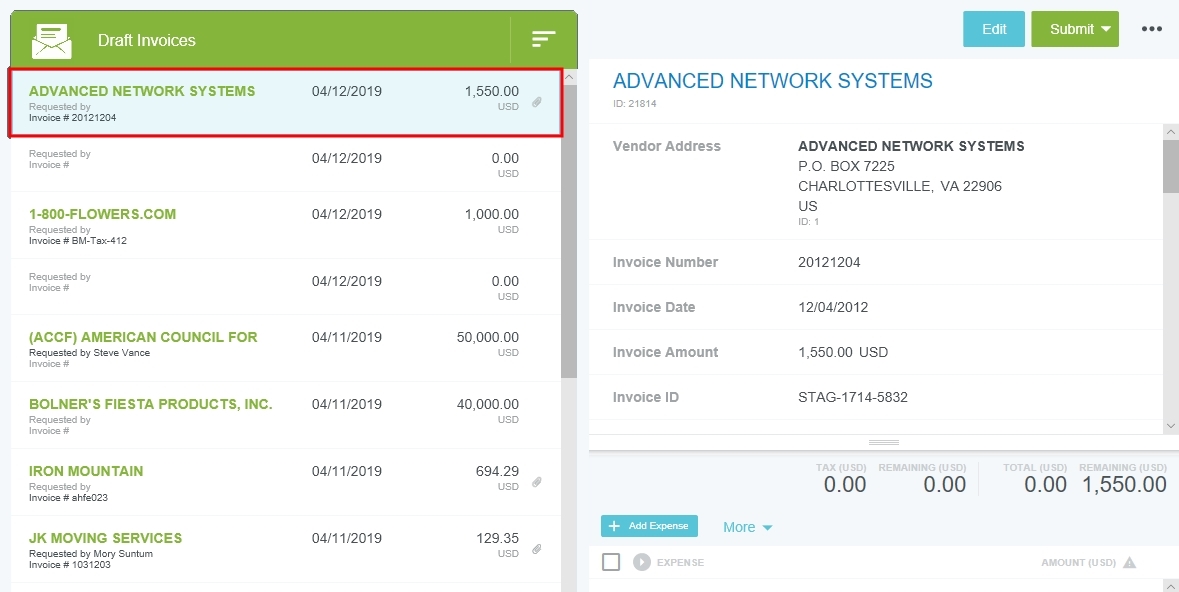Click the Add Expense button
Screen dimensions: 1179x592
[649, 526]
